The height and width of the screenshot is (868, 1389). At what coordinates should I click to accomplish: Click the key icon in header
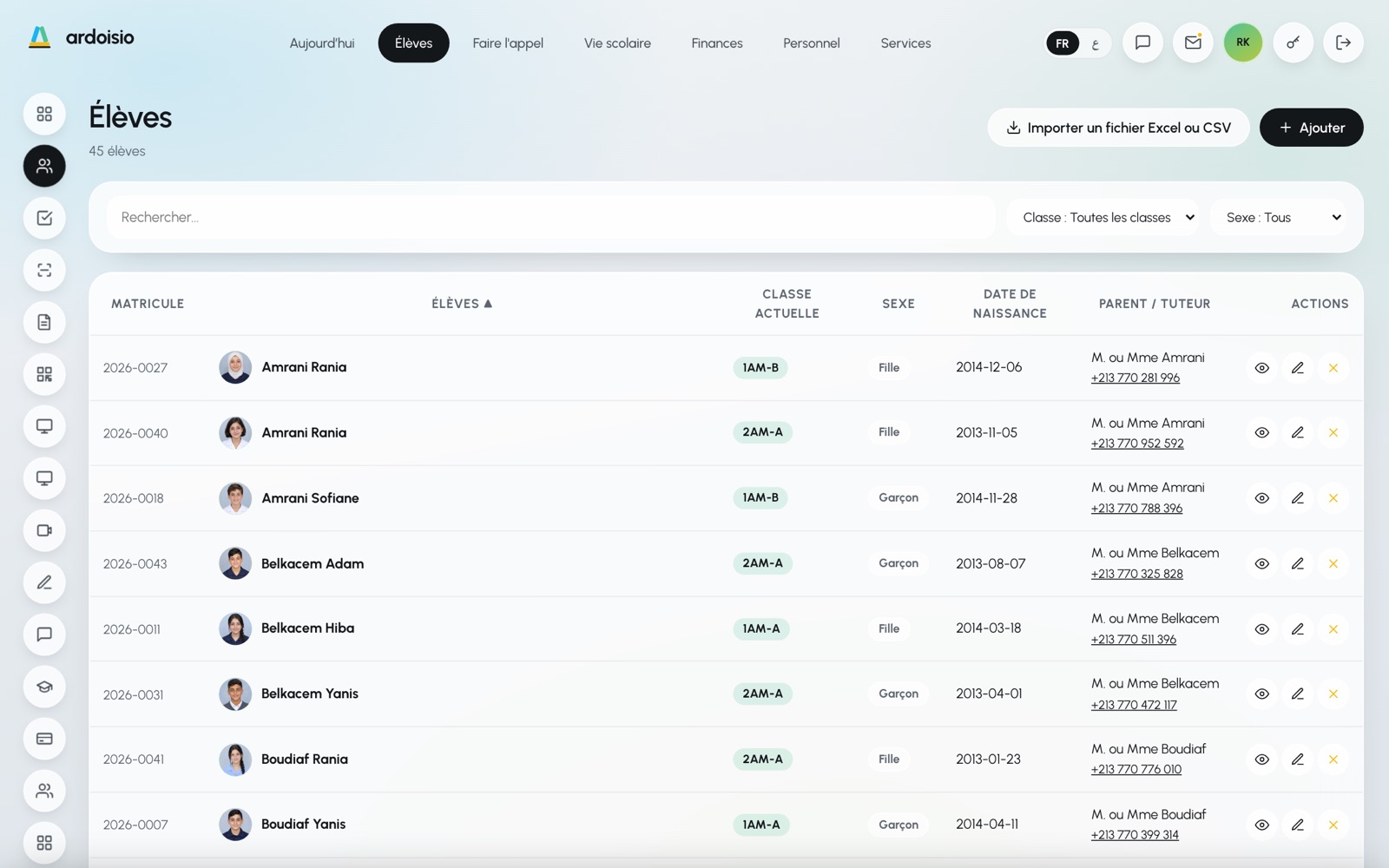point(1294,43)
